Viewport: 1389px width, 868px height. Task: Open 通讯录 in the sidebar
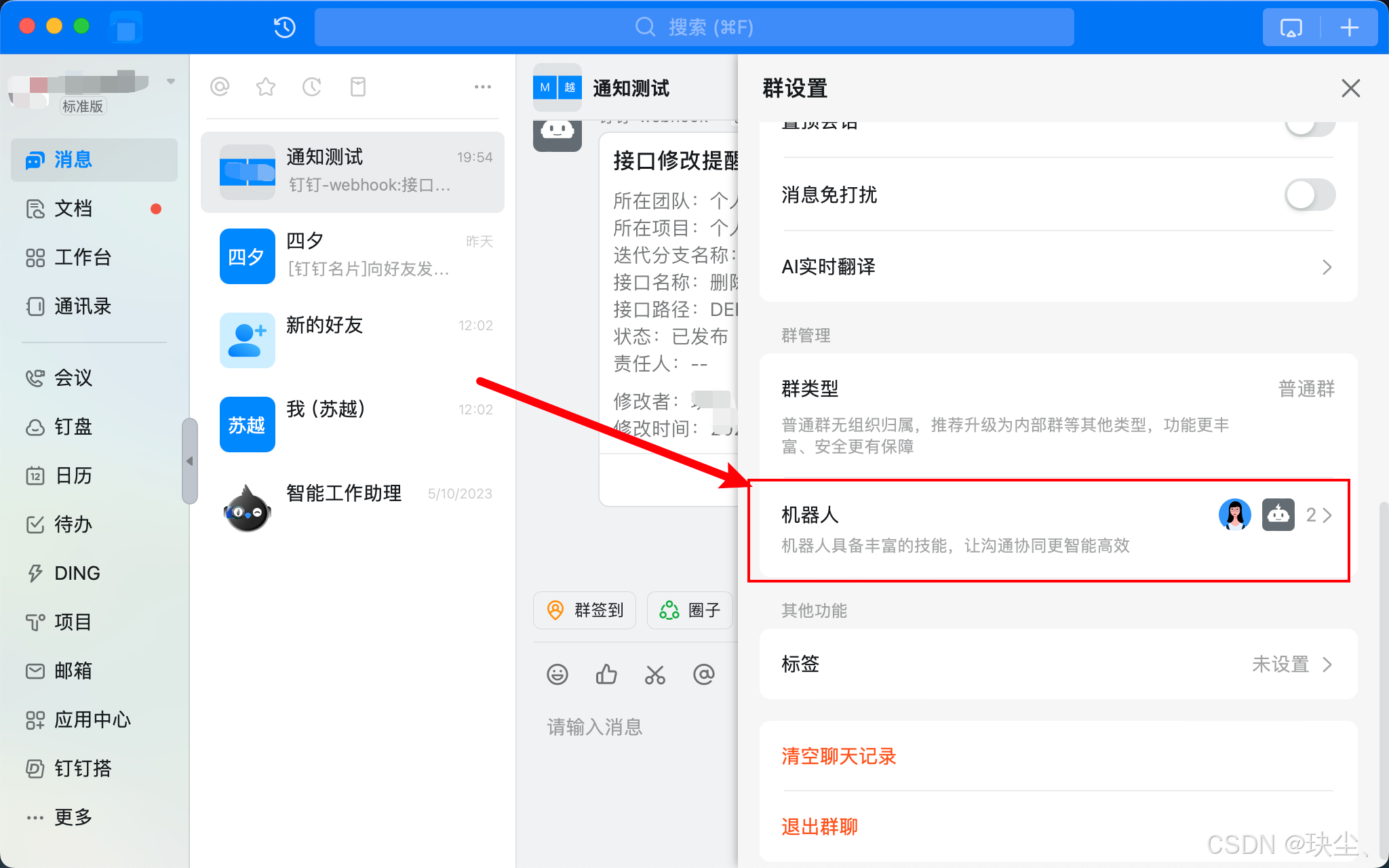click(x=94, y=306)
